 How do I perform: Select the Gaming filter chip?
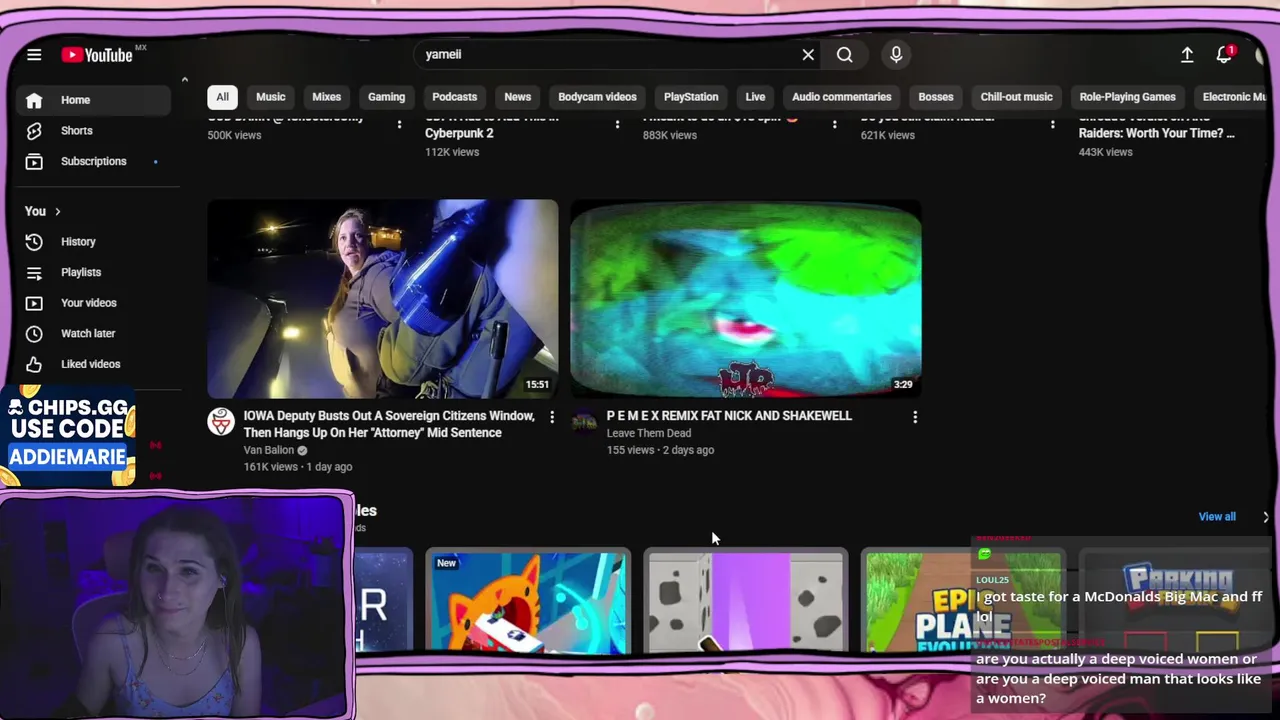(x=386, y=97)
